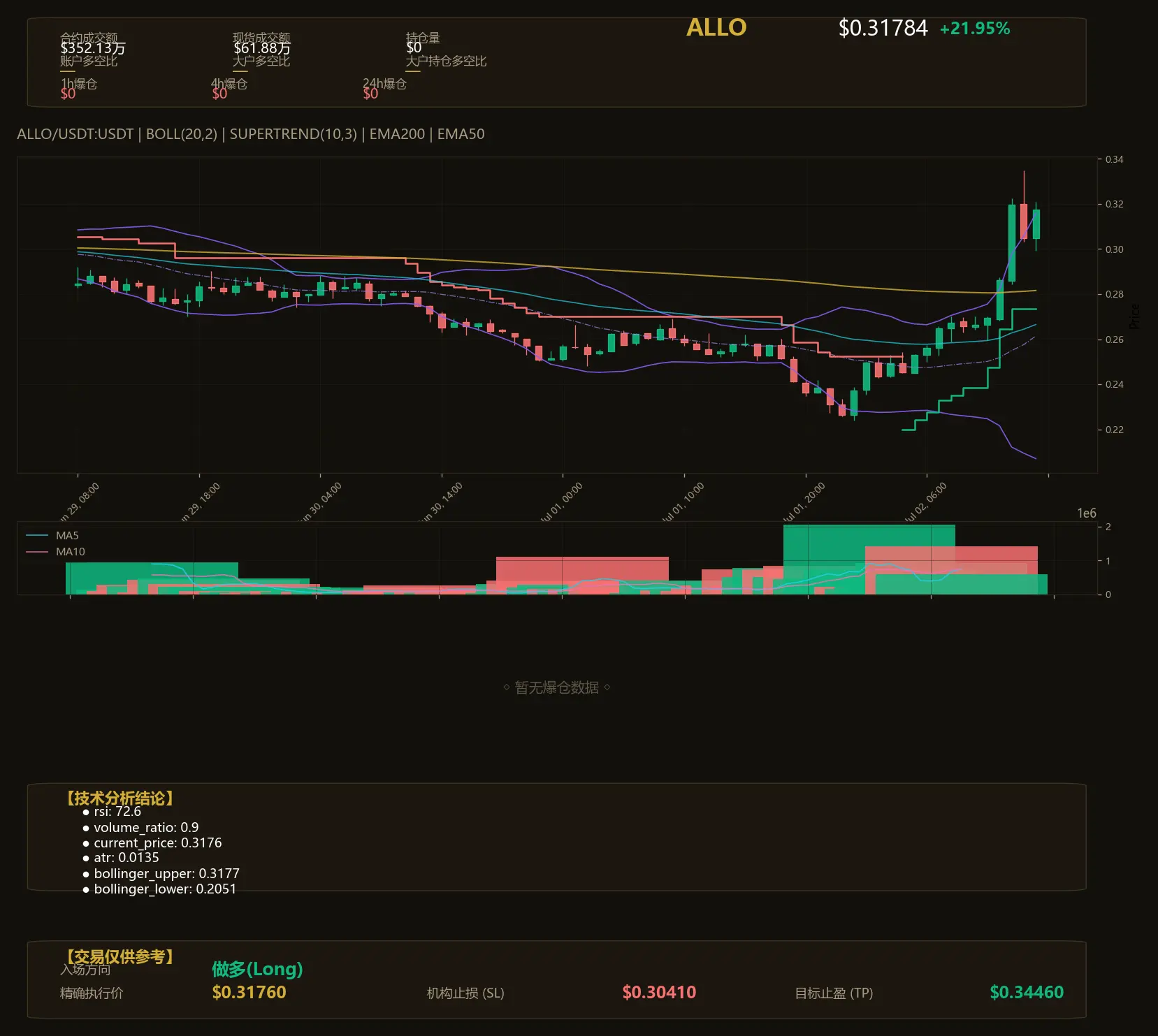Screen dimensions: 1158x1036
Task: Click the 持仓量 label
Action: click(423, 38)
